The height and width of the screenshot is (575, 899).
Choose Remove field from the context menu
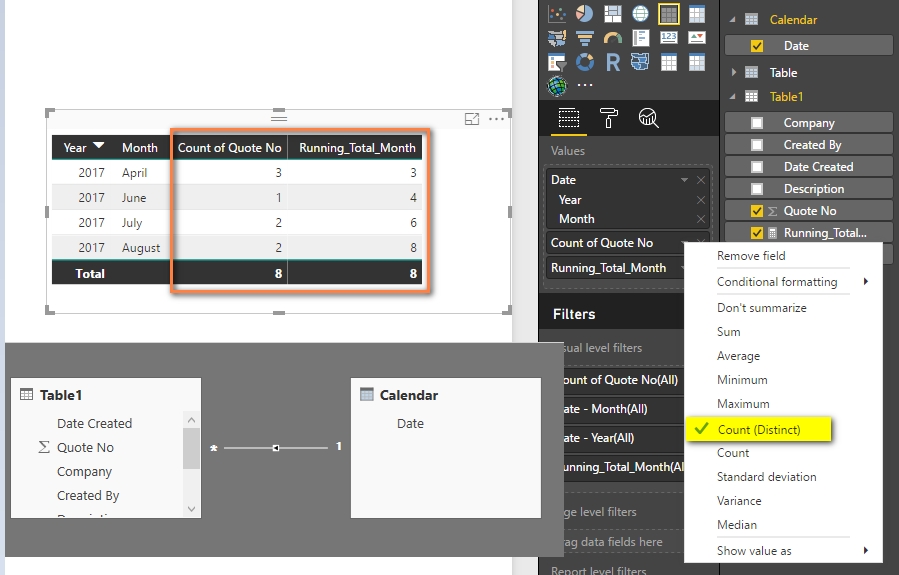(751, 256)
